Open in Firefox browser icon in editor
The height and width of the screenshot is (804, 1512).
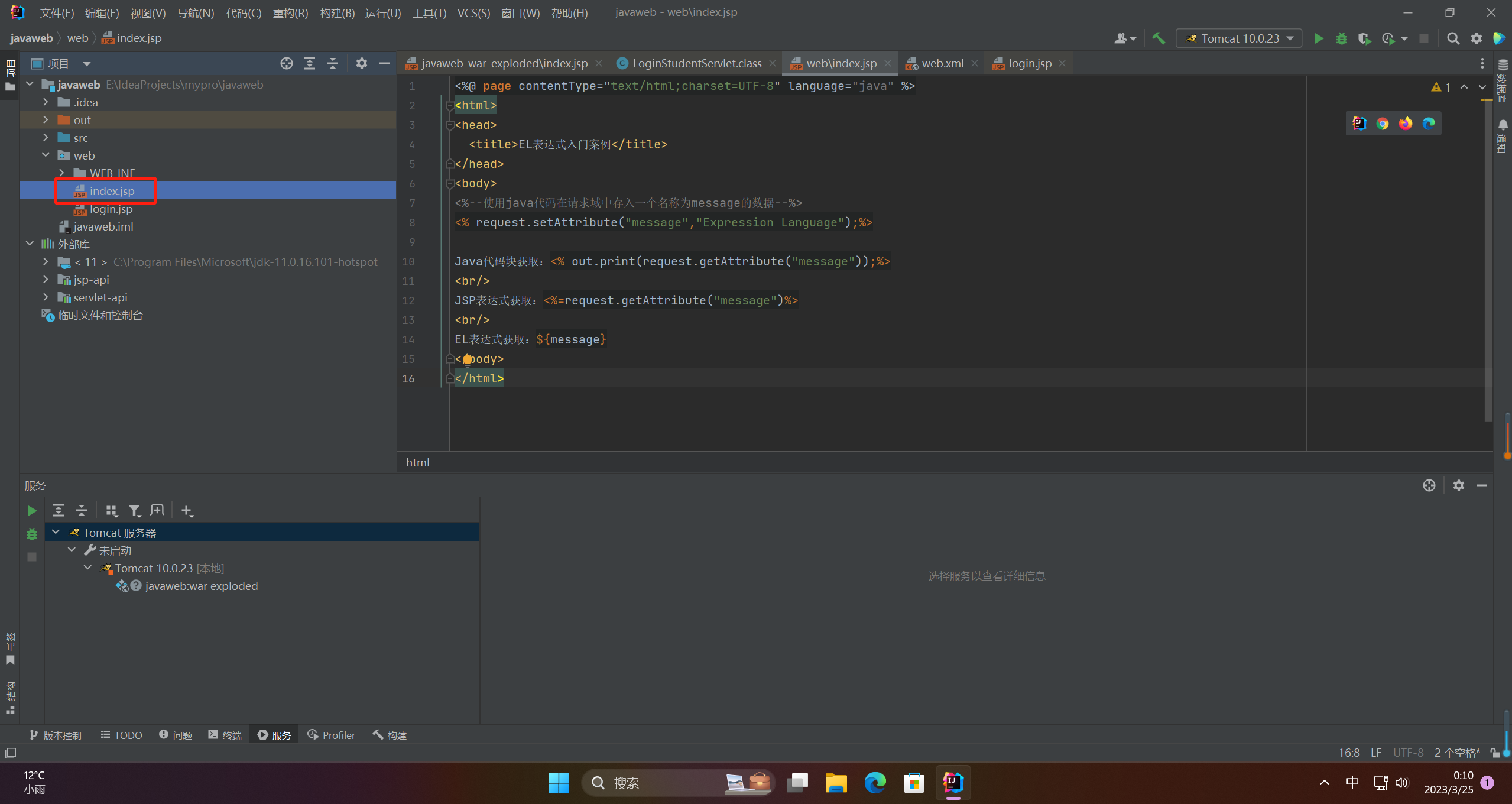tap(1405, 124)
